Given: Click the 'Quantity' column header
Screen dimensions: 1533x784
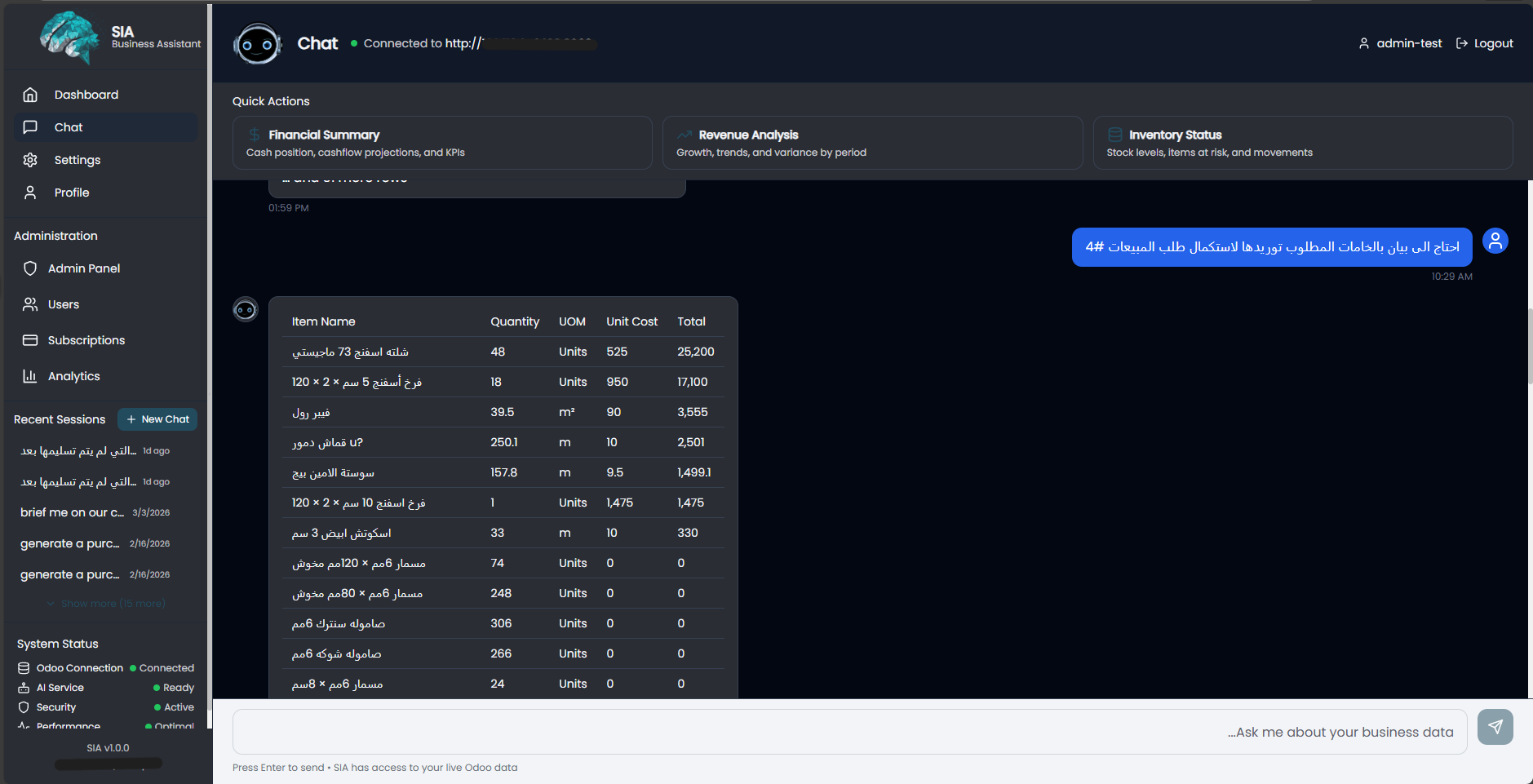Looking at the screenshot, I should [x=515, y=321].
